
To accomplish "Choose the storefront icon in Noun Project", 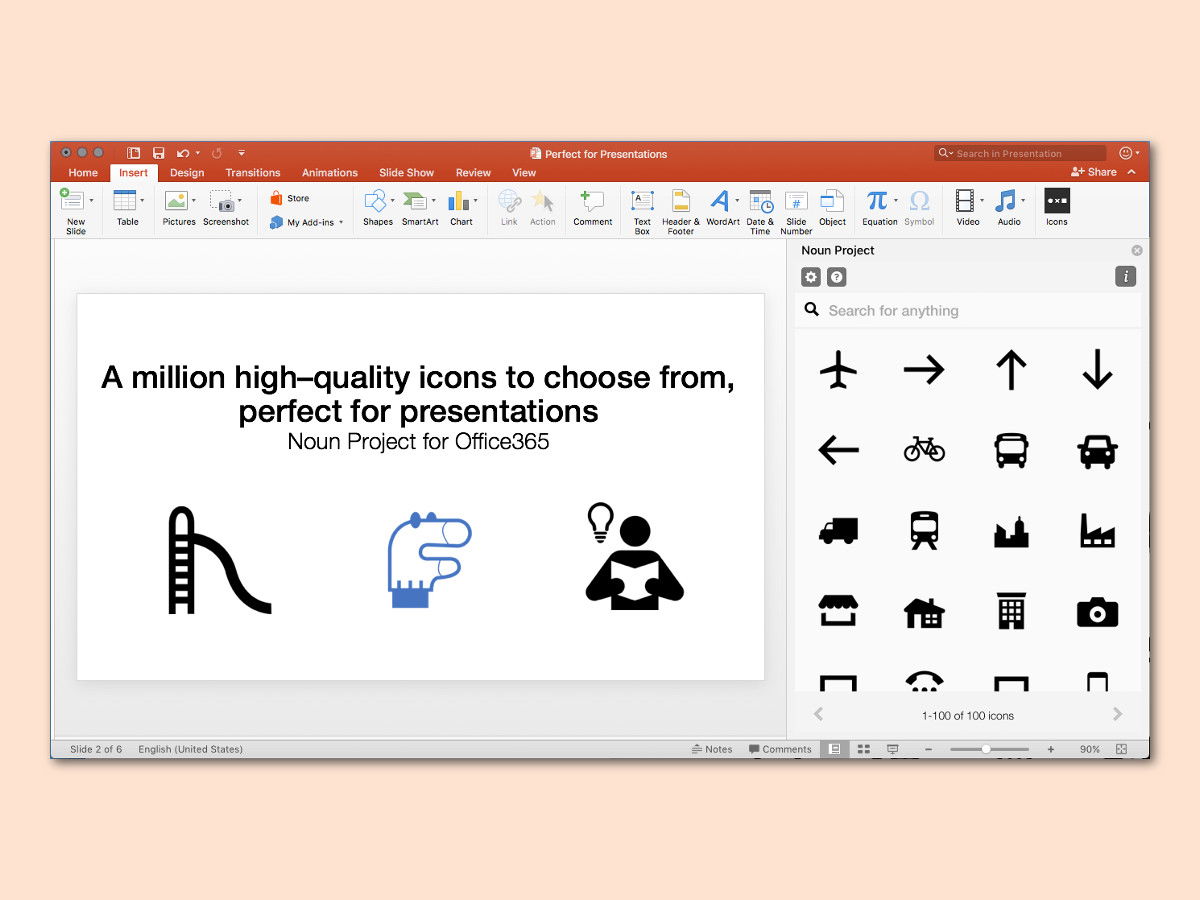I will (838, 610).
